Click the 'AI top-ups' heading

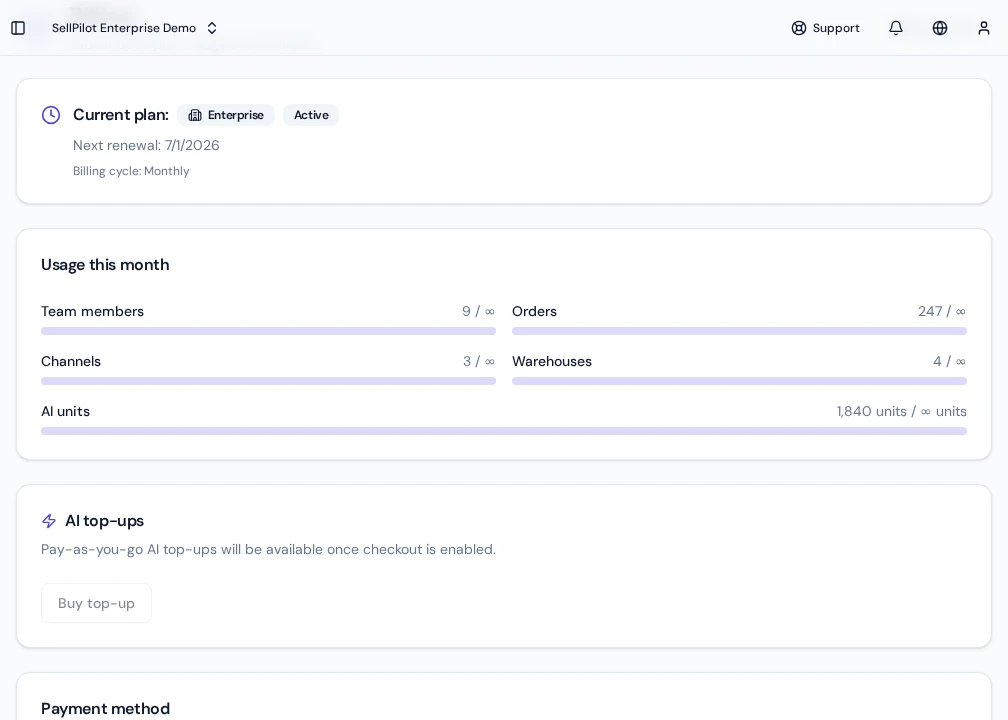104,521
